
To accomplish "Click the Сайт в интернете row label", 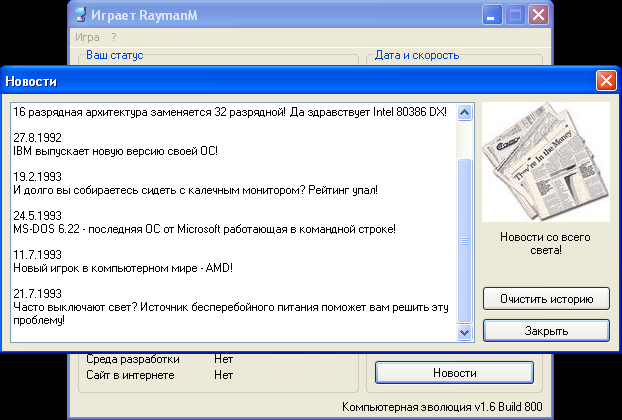I will click(130, 375).
